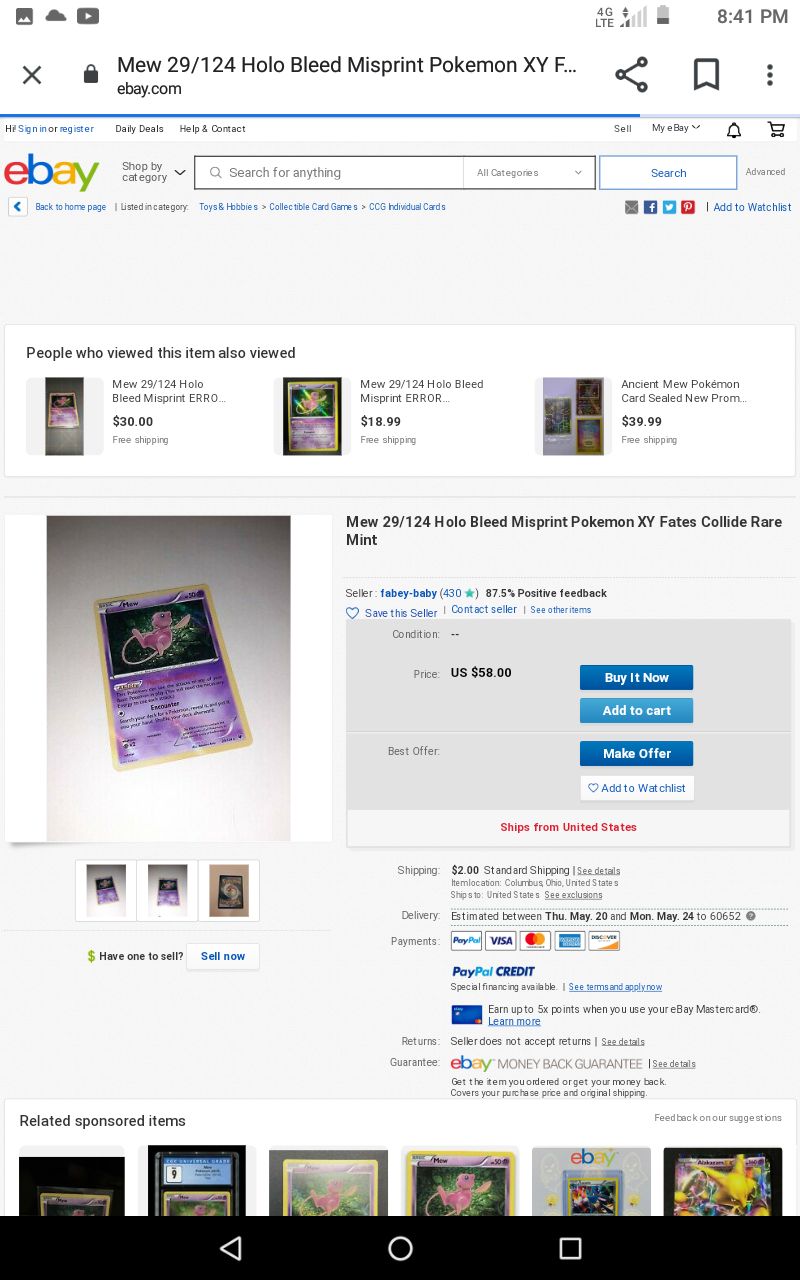The height and width of the screenshot is (1280, 800).
Task: Select the card back thumbnail image
Action: [229, 890]
